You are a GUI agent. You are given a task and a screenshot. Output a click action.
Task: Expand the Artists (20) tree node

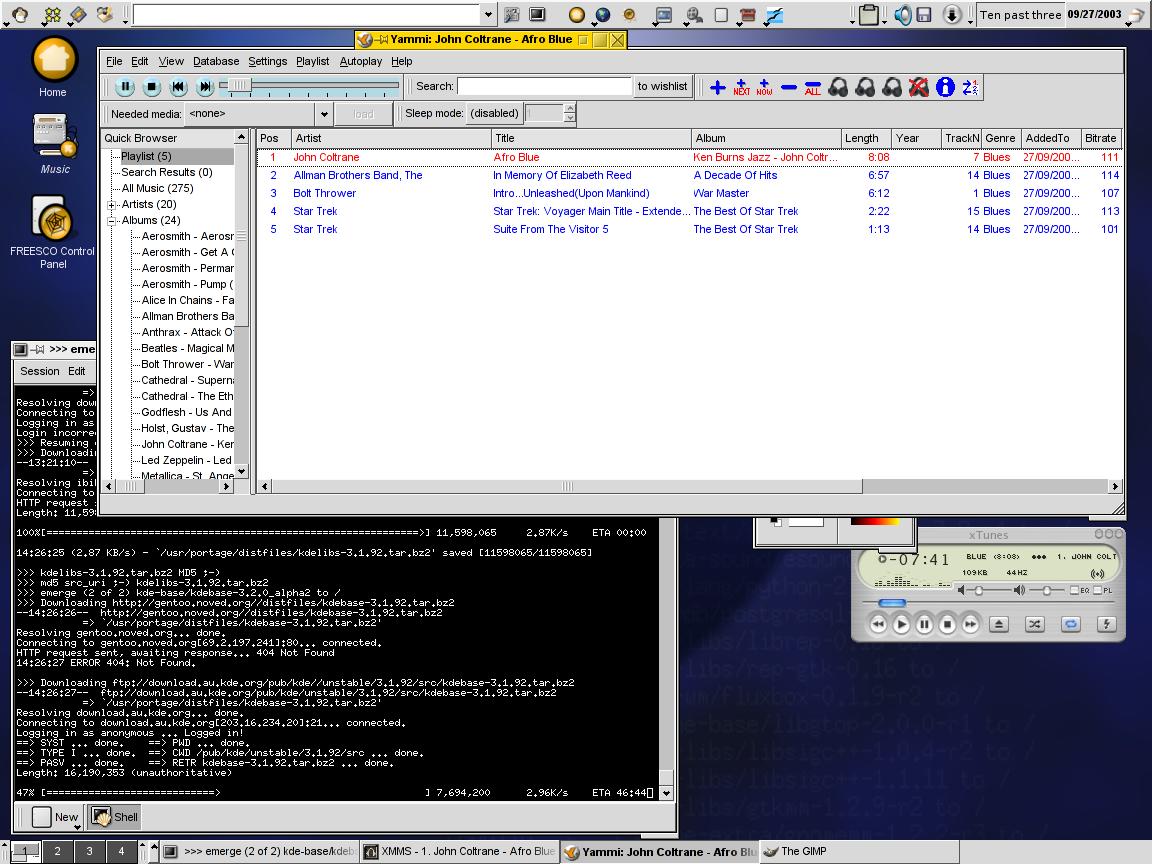112,204
